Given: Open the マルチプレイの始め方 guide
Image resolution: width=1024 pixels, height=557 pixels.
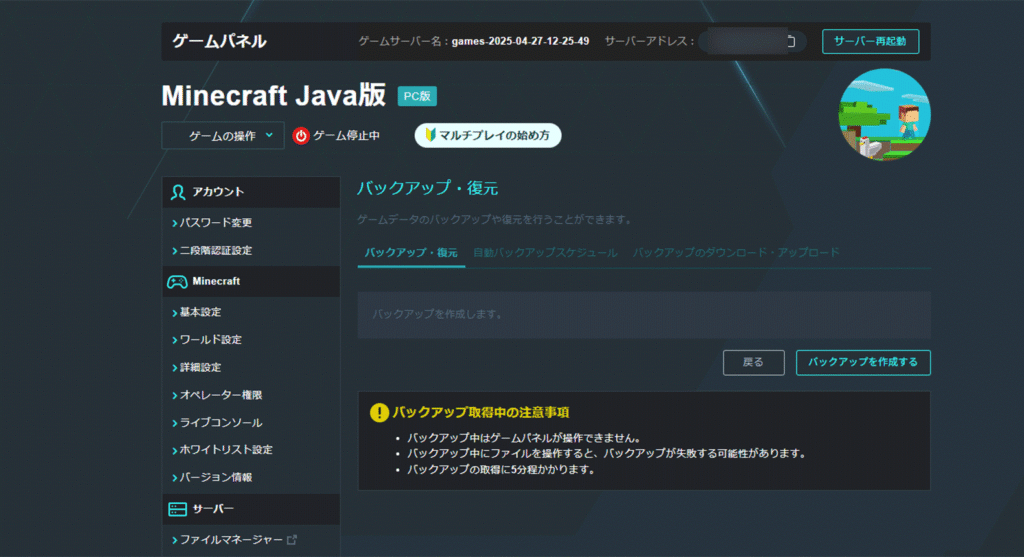Looking at the screenshot, I should (488, 135).
